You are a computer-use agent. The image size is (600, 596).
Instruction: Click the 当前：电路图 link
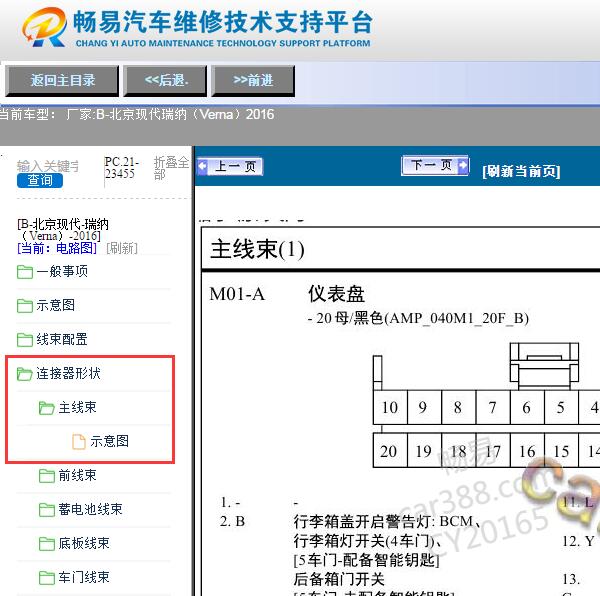(x=57, y=248)
